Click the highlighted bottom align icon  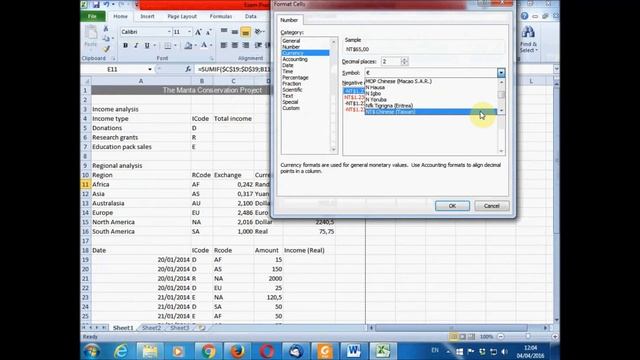[x=245, y=31]
